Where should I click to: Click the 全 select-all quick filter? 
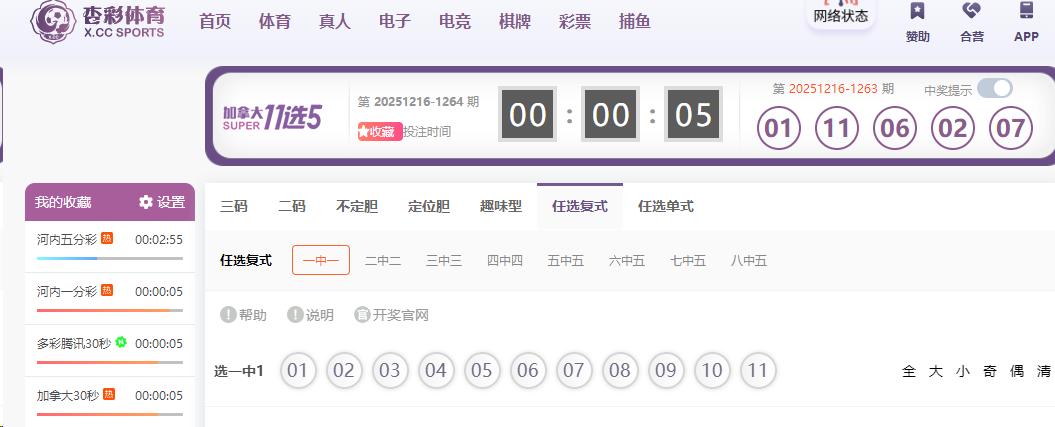pyautogui.click(x=909, y=371)
